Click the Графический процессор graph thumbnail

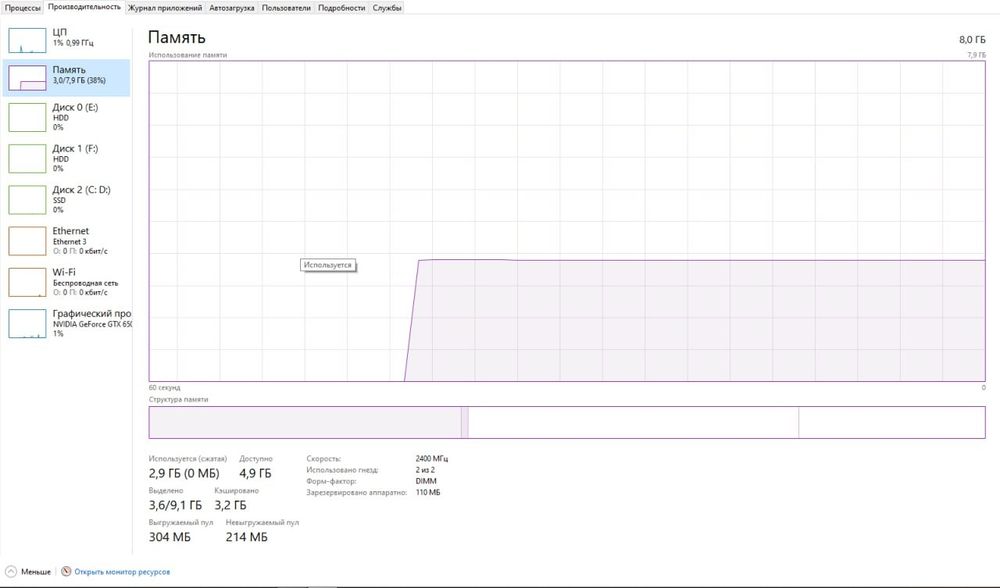coord(27,323)
